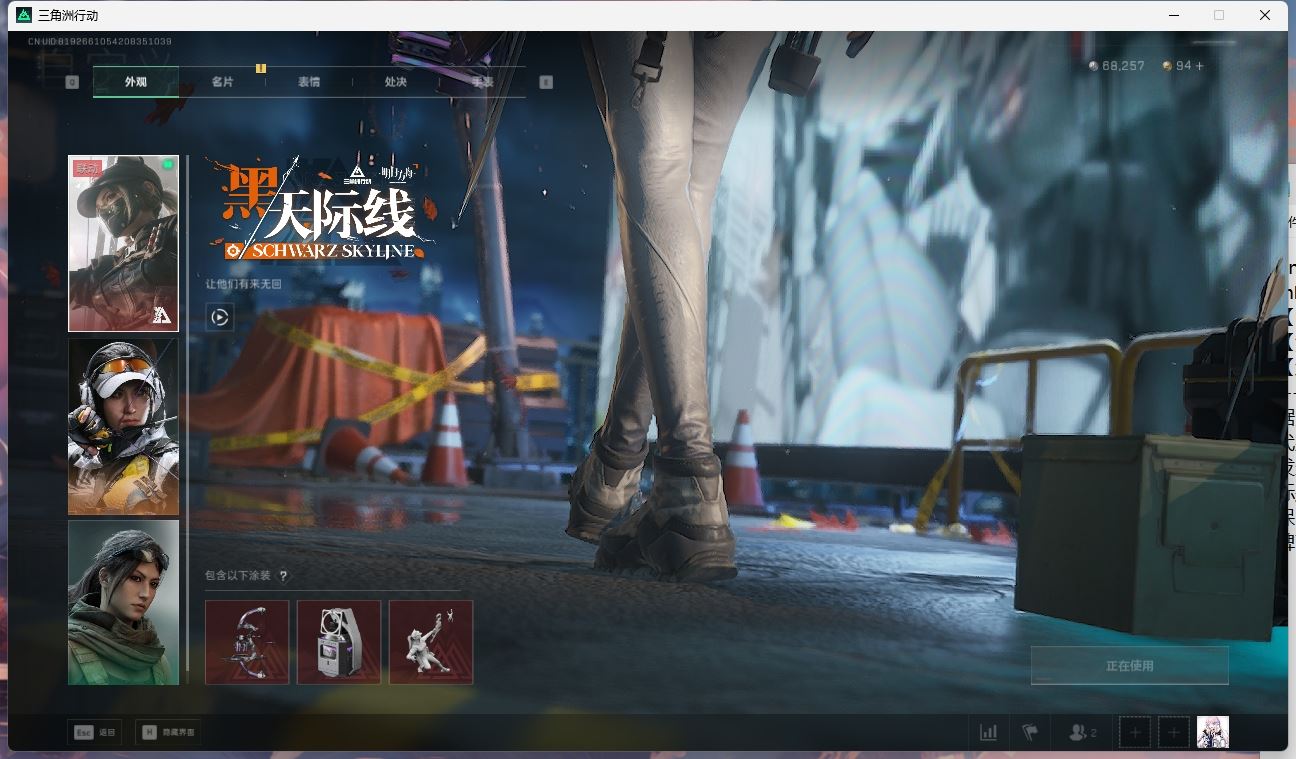Open the stats chart icon in bottom bar

tap(988, 731)
